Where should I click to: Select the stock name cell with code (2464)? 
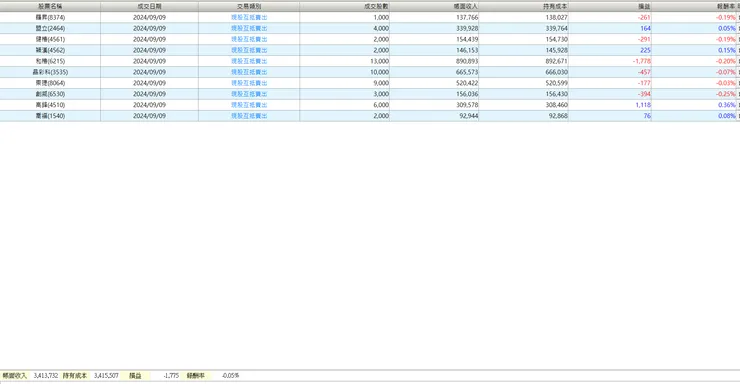click(x=50, y=28)
